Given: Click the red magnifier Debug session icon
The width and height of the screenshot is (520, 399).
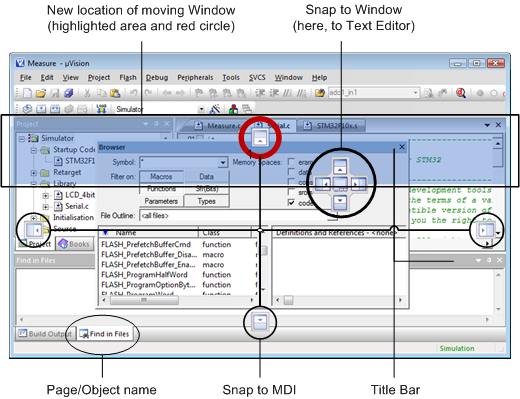Looking at the screenshot, I should click(x=461, y=93).
